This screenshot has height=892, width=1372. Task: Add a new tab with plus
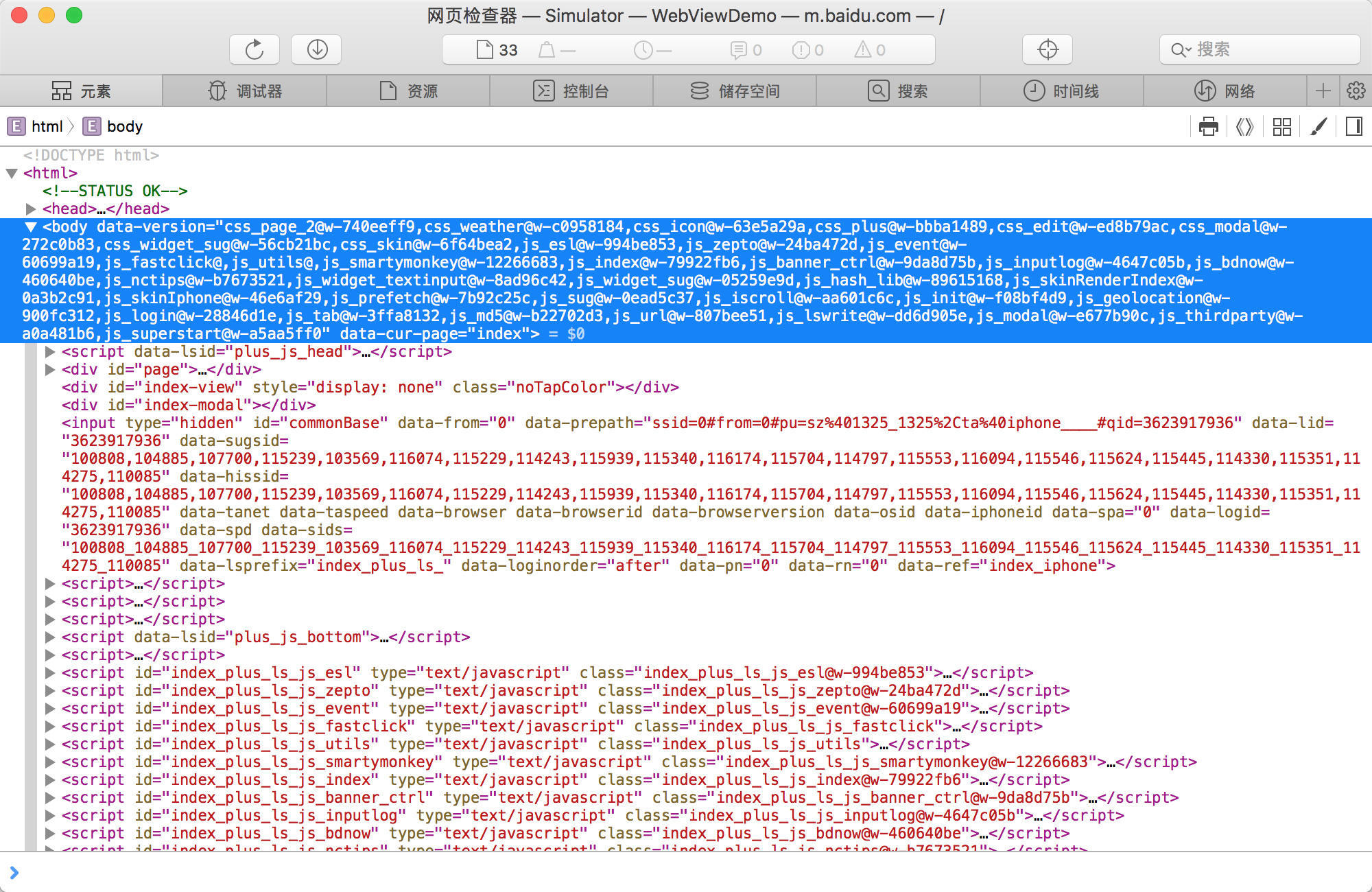[x=1323, y=91]
